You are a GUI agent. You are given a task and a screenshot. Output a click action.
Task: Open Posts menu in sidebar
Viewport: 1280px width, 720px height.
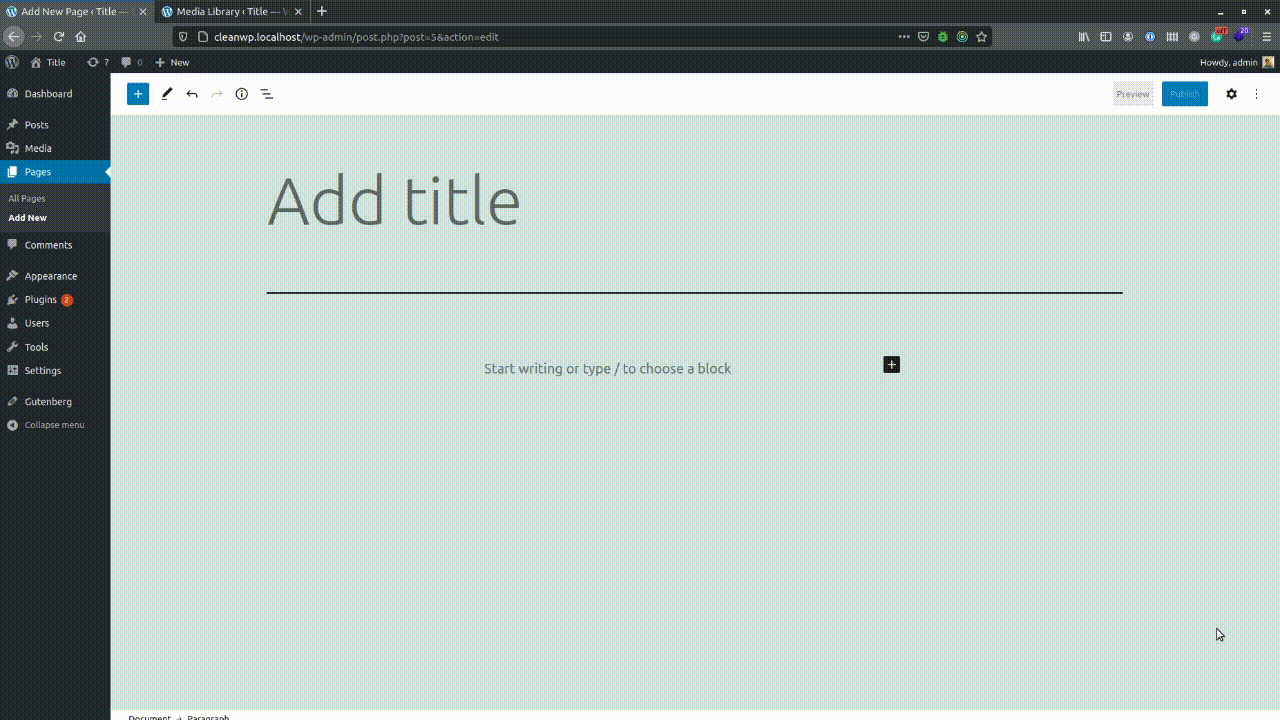55,125
